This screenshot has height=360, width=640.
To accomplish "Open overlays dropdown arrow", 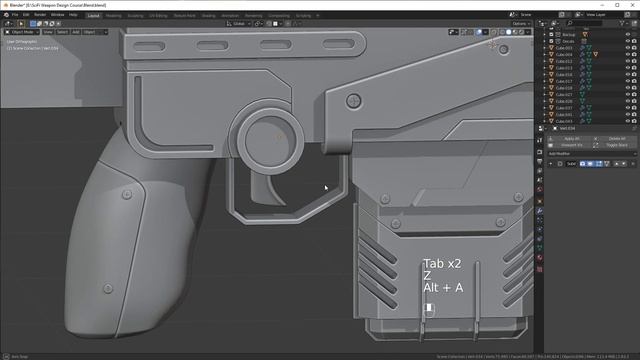I will 485,32.
